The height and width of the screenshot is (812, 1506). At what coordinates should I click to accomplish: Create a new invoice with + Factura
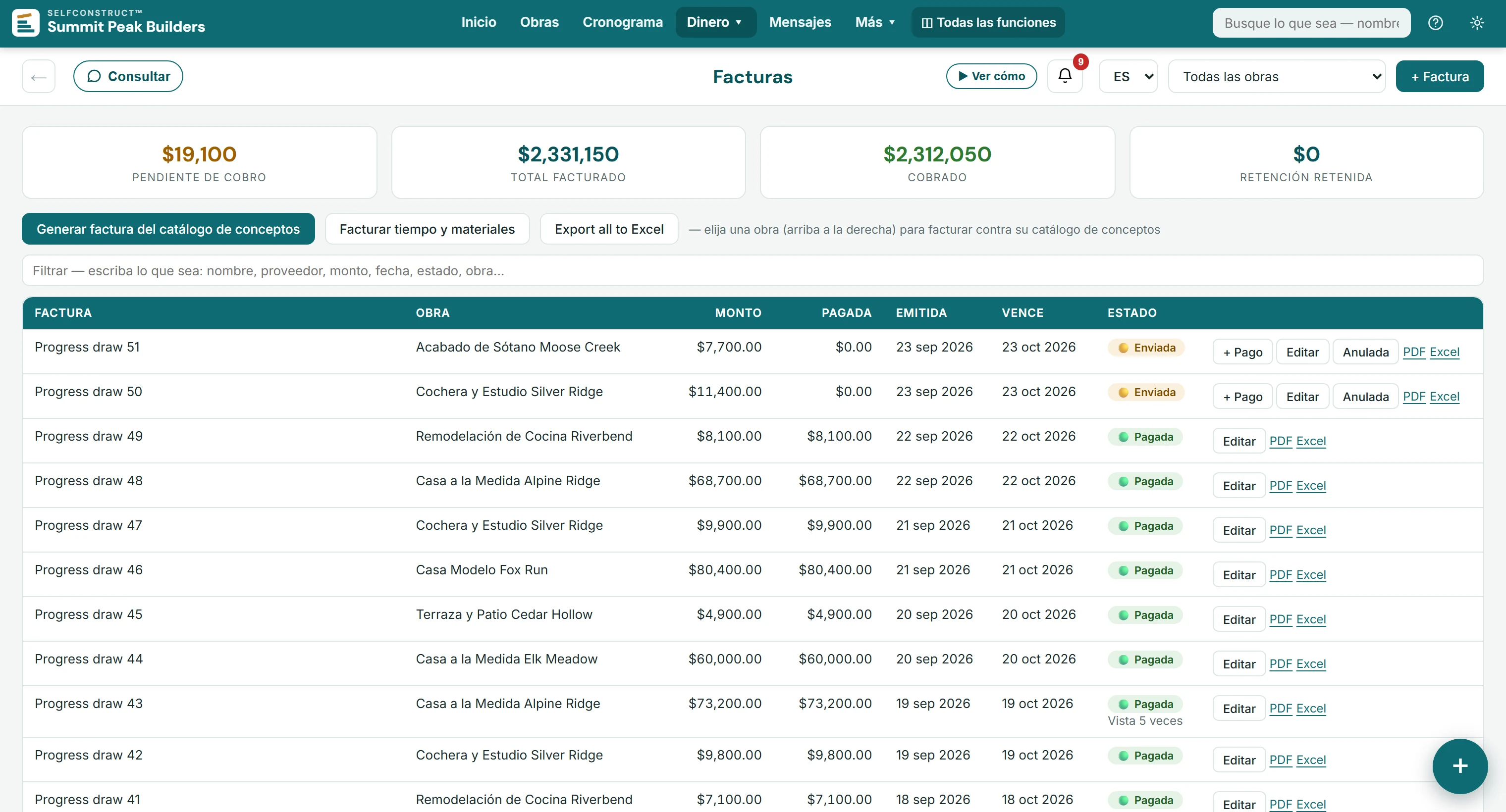point(1439,76)
